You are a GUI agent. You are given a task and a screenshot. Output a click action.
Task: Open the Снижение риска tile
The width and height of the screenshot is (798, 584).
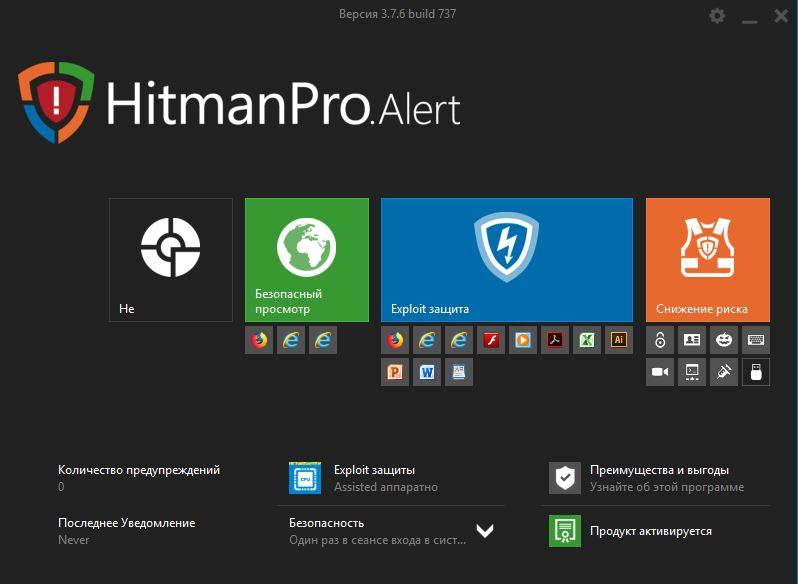(707, 259)
